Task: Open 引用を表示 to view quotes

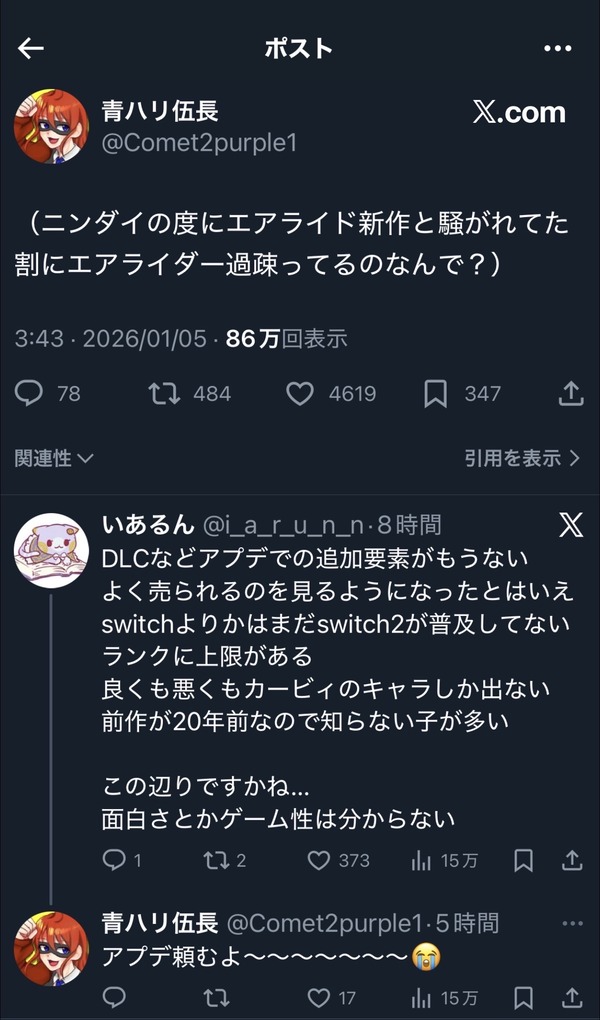Action: (x=522, y=458)
